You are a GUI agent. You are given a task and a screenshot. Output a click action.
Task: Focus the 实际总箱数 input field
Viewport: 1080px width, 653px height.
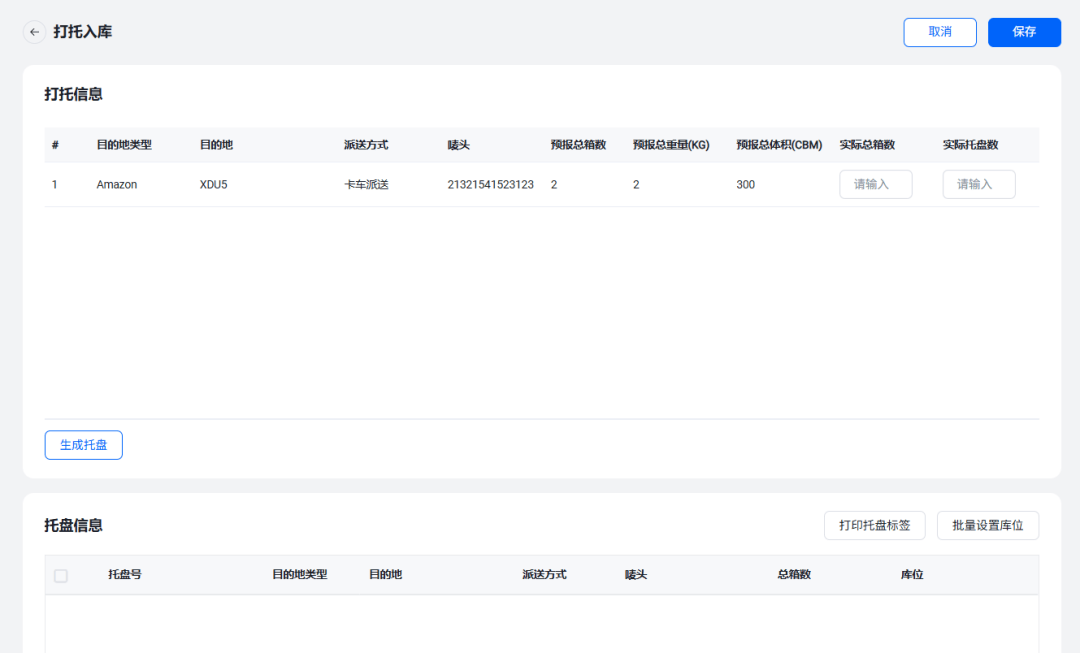[875, 184]
